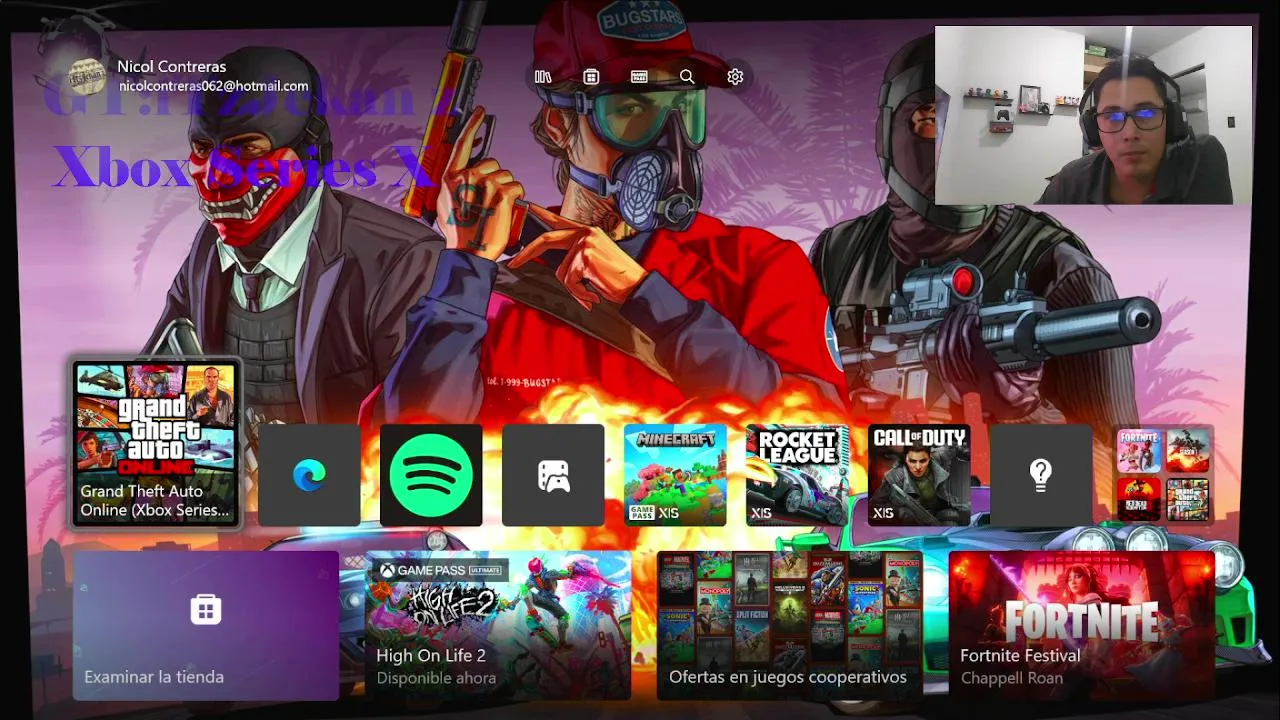Screen dimensions: 1280x720
Task: Open the Microsoft Store icon in top bar
Action: 591,77
